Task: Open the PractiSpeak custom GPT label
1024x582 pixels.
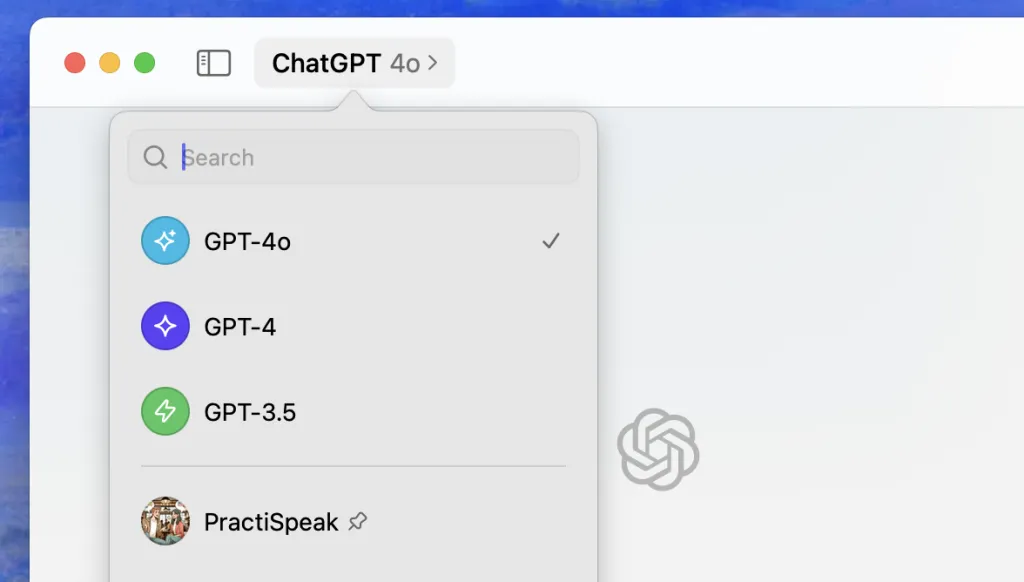Action: click(x=271, y=522)
